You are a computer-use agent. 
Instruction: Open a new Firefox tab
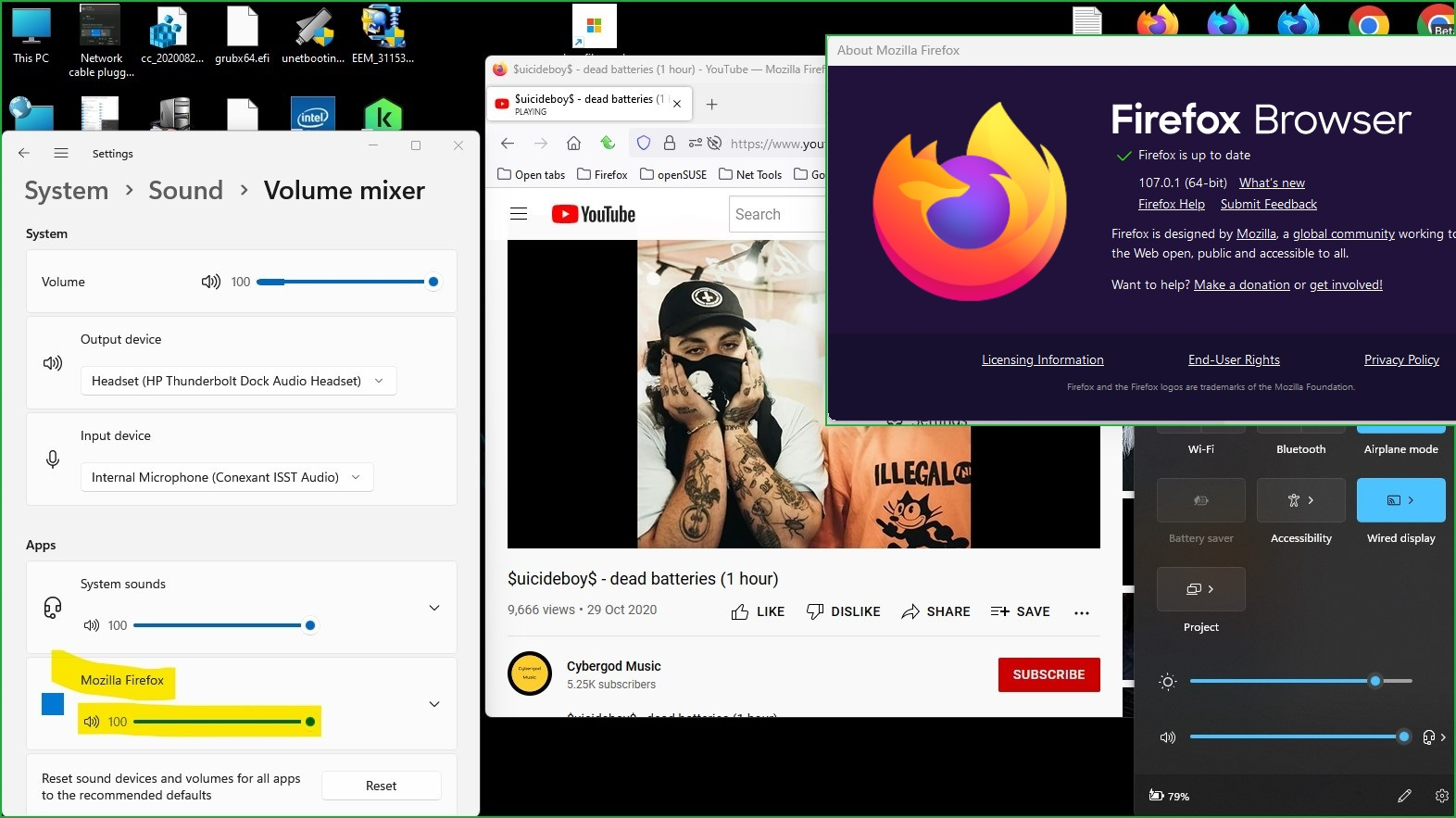711,105
